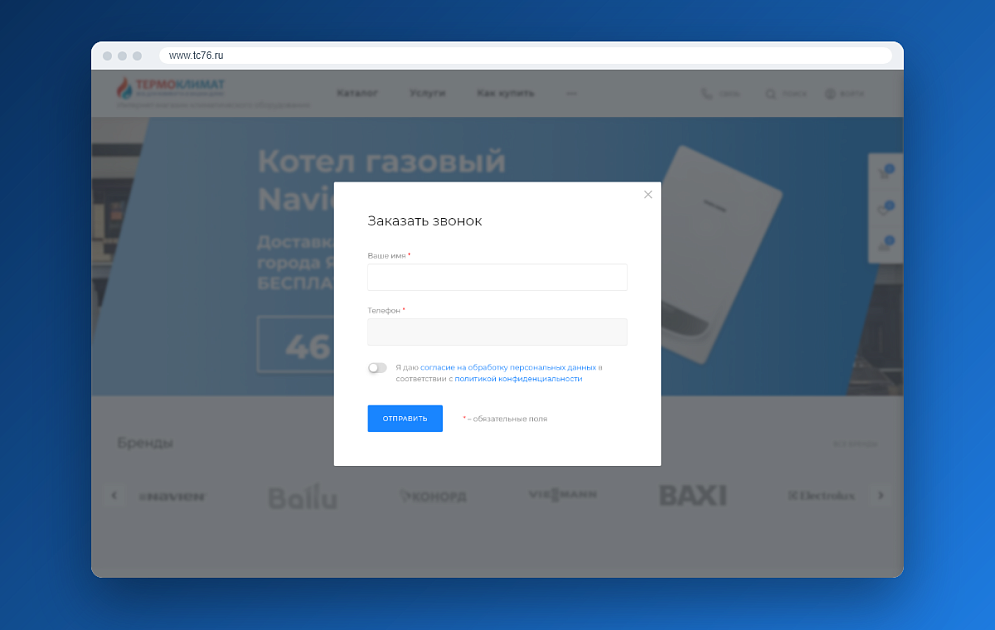Select the Конорд brand logo

coord(433,496)
